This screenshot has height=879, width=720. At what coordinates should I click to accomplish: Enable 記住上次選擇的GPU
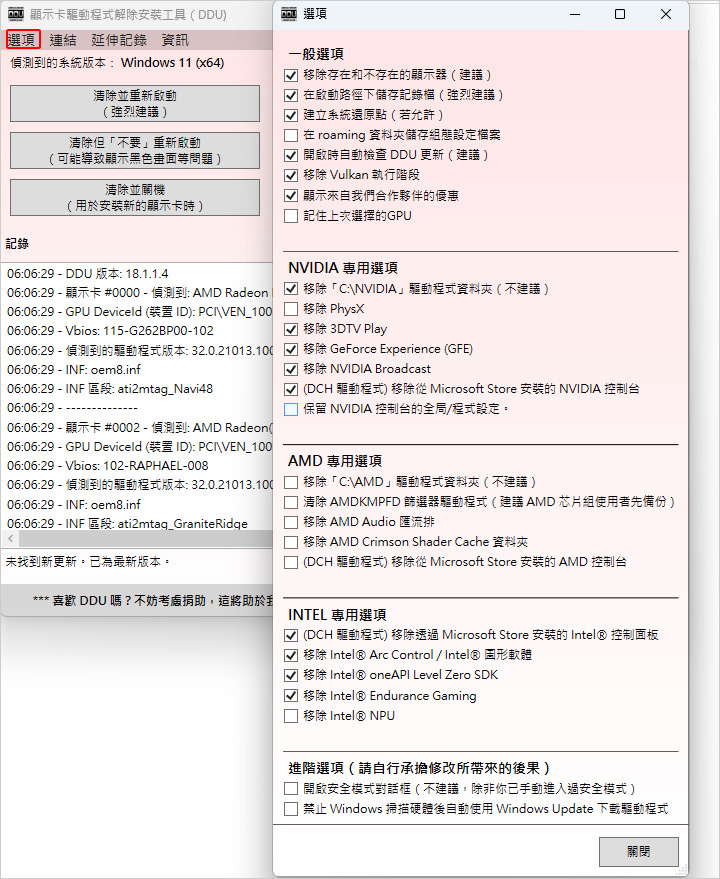point(290,216)
